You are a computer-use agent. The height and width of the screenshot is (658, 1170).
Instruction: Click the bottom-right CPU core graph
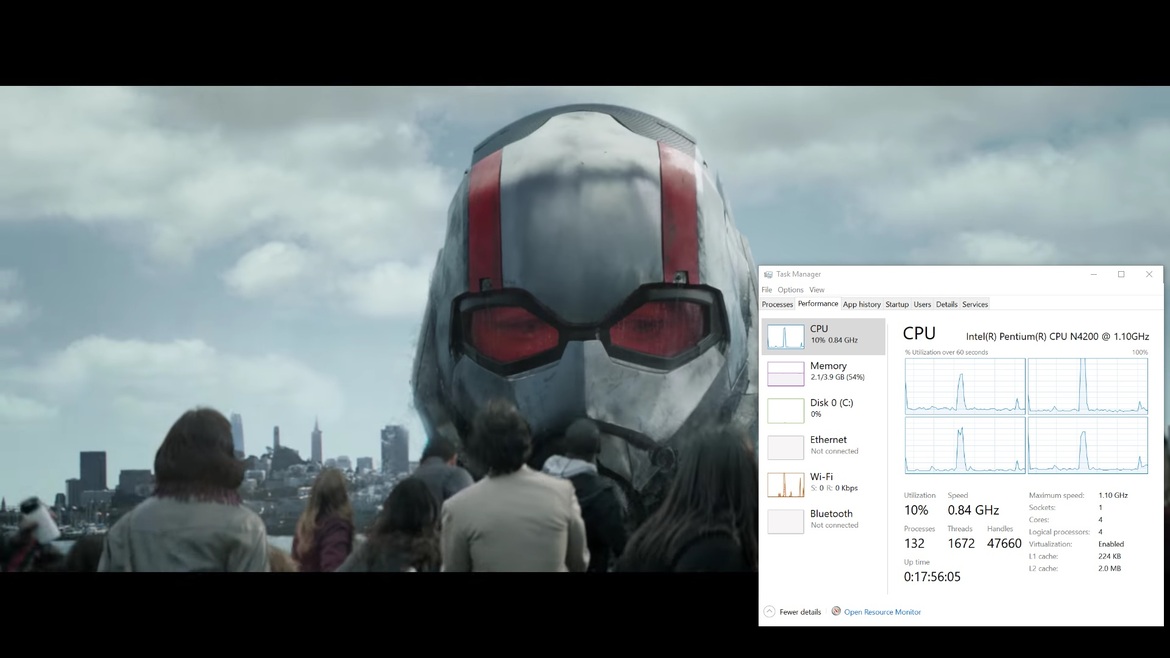[x=1088, y=445]
